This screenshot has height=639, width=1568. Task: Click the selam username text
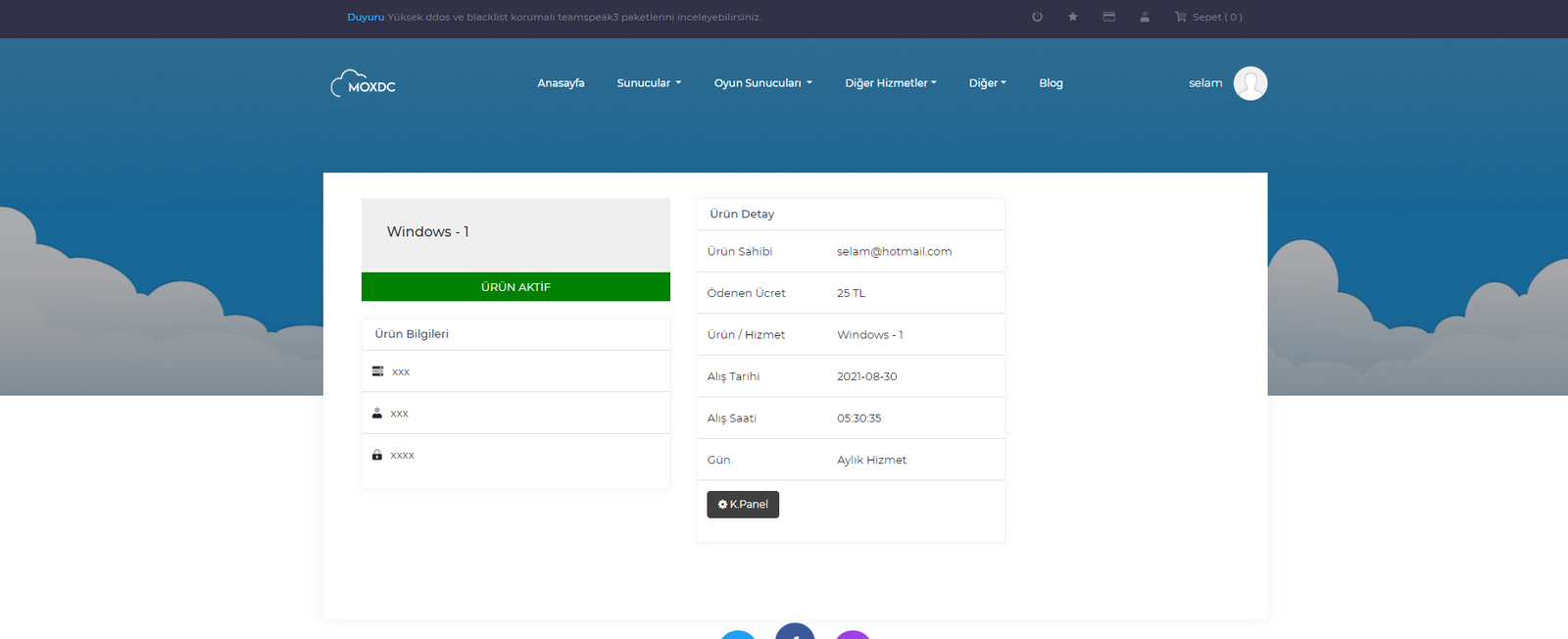[x=1205, y=83]
